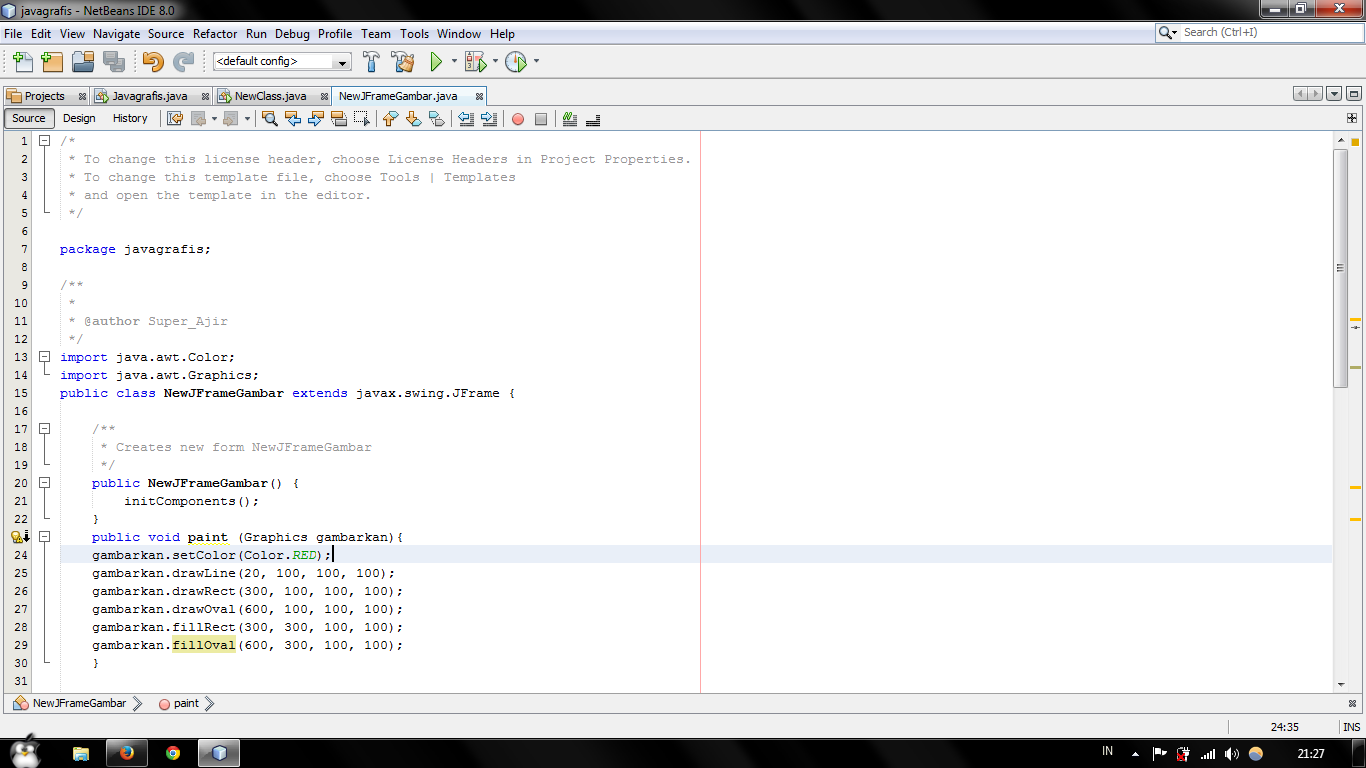Open the documents list dropdown arrow
The image size is (1366, 768).
1334,94
